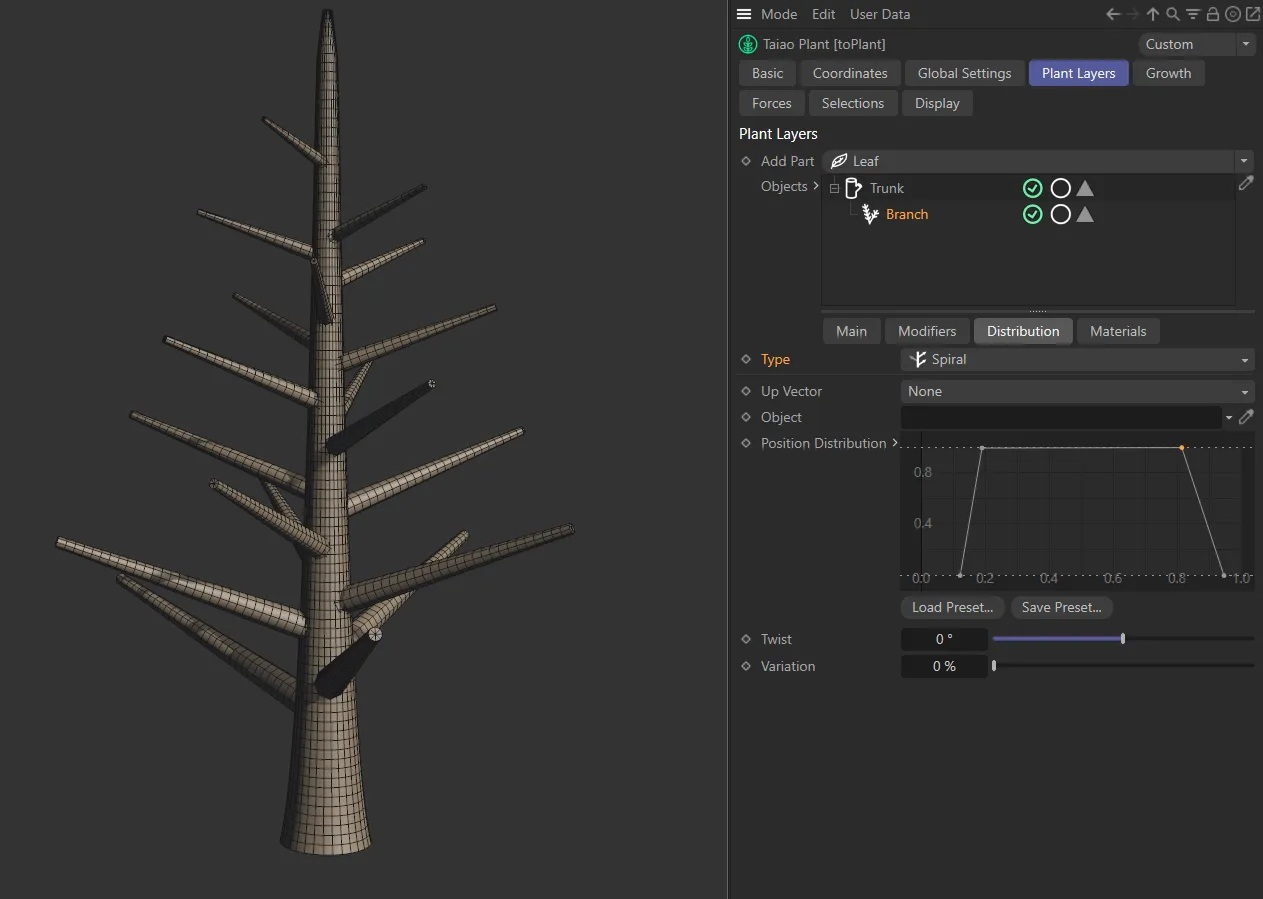Click the eyedropper beside the Object field

tap(1246, 417)
